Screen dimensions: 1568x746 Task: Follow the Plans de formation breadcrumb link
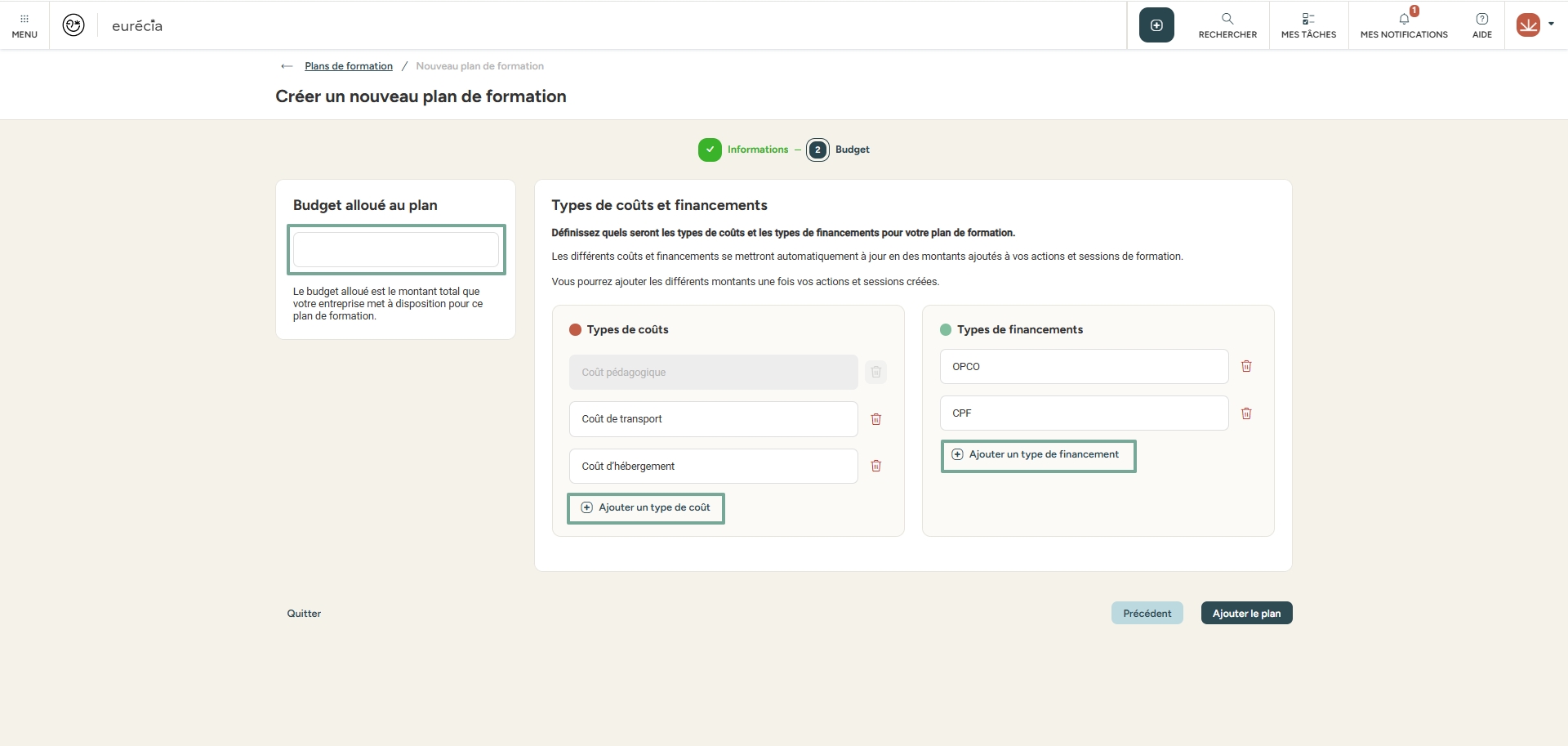349,66
